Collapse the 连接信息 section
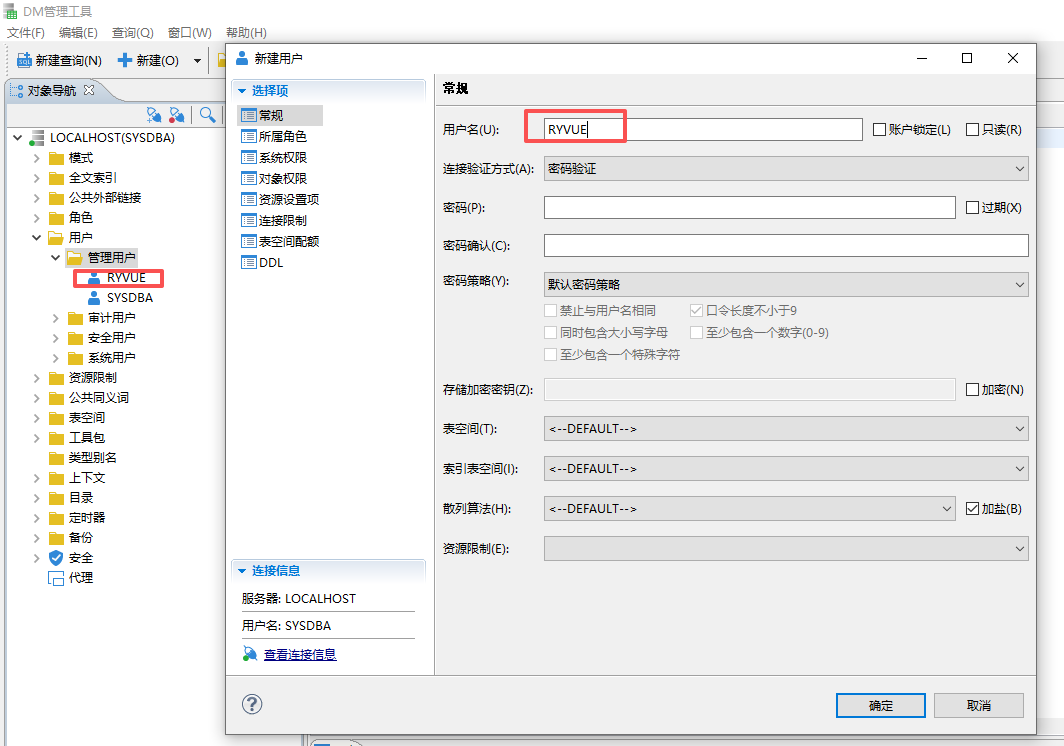The width and height of the screenshot is (1064, 746). 242,571
